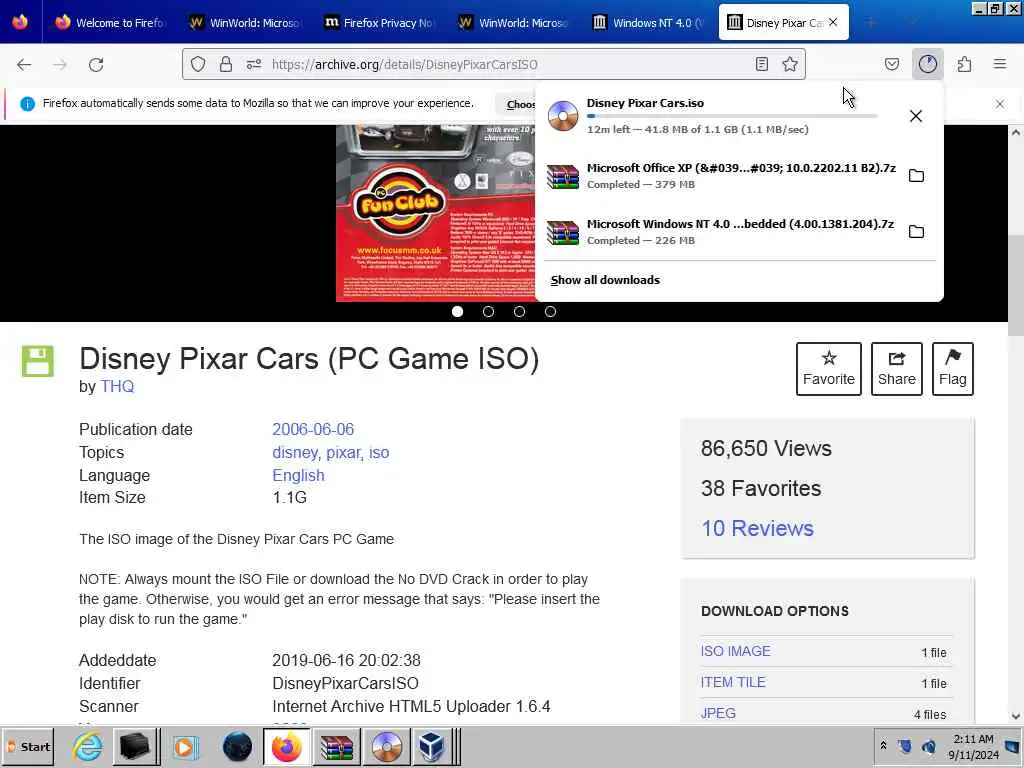Switch to the Firefox Privacy Notice tab
1024x768 pixels.
[379, 23]
